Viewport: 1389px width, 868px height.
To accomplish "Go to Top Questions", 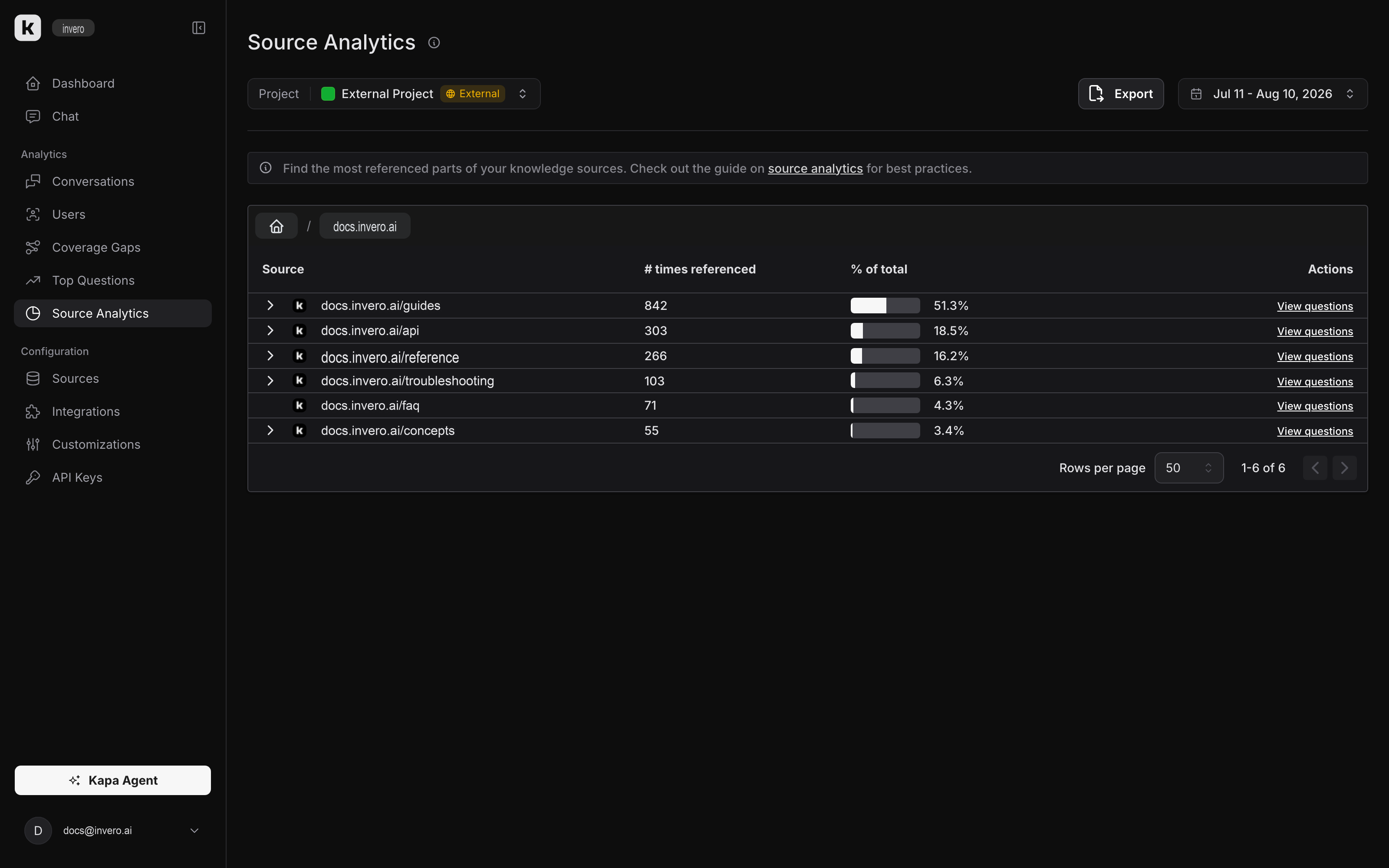I will 112,280.
